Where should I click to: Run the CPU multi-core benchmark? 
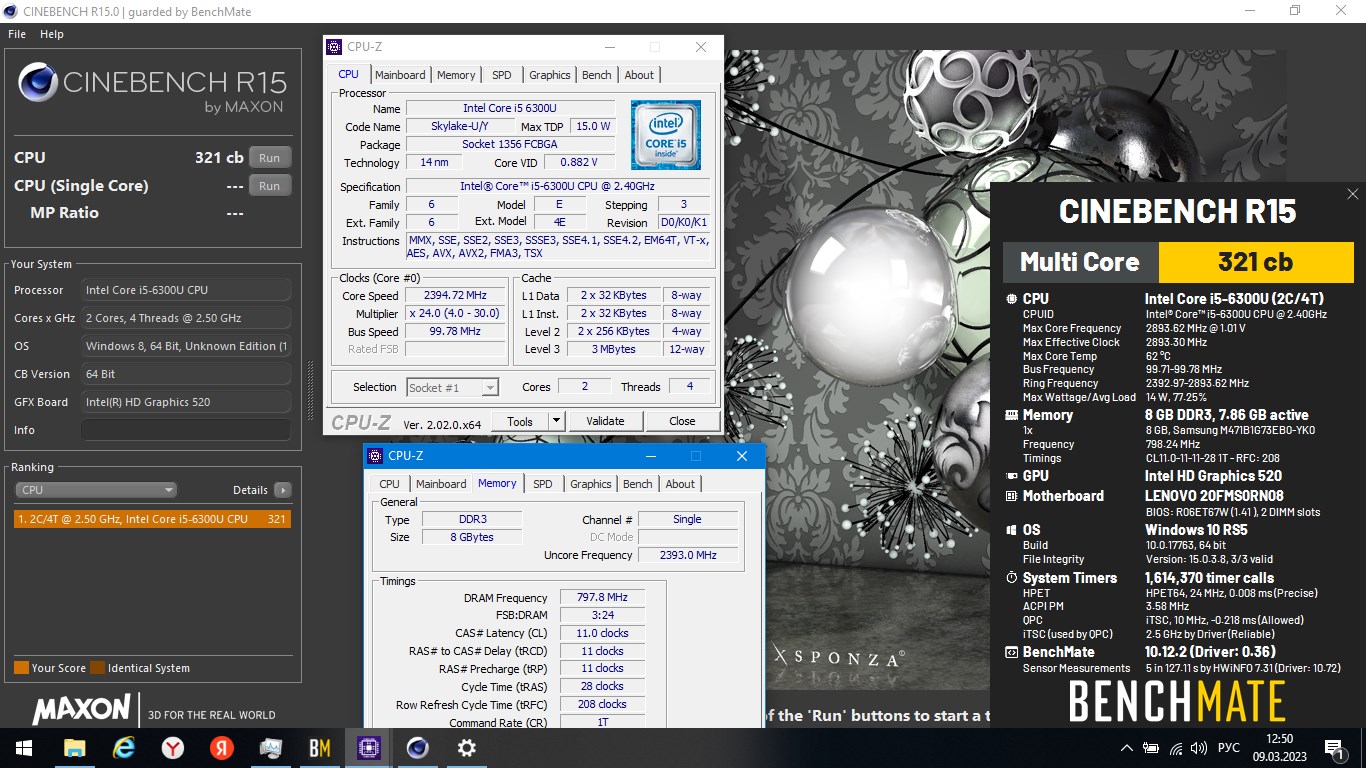(269, 158)
